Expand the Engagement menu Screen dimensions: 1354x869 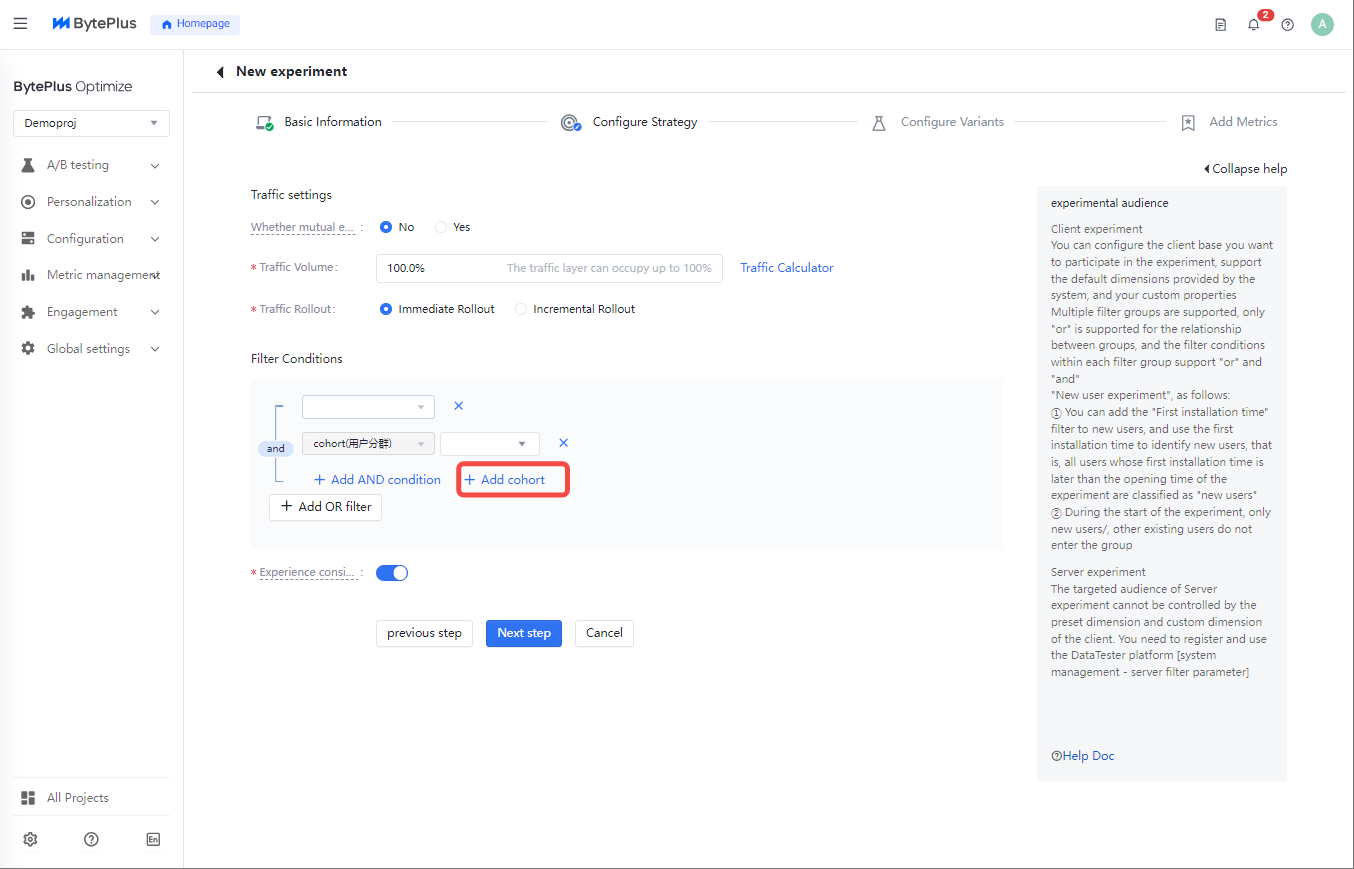(x=155, y=312)
